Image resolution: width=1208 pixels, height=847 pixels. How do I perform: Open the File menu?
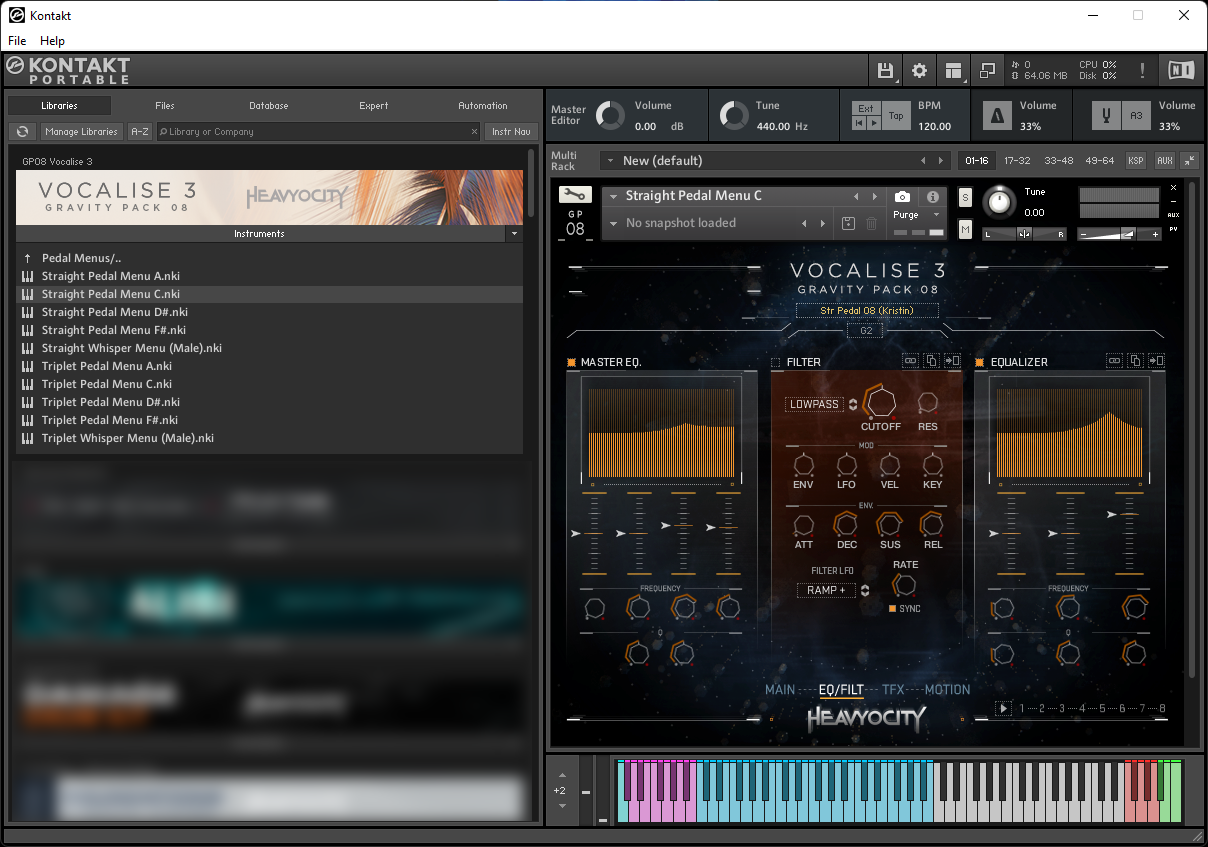[x=17, y=41]
